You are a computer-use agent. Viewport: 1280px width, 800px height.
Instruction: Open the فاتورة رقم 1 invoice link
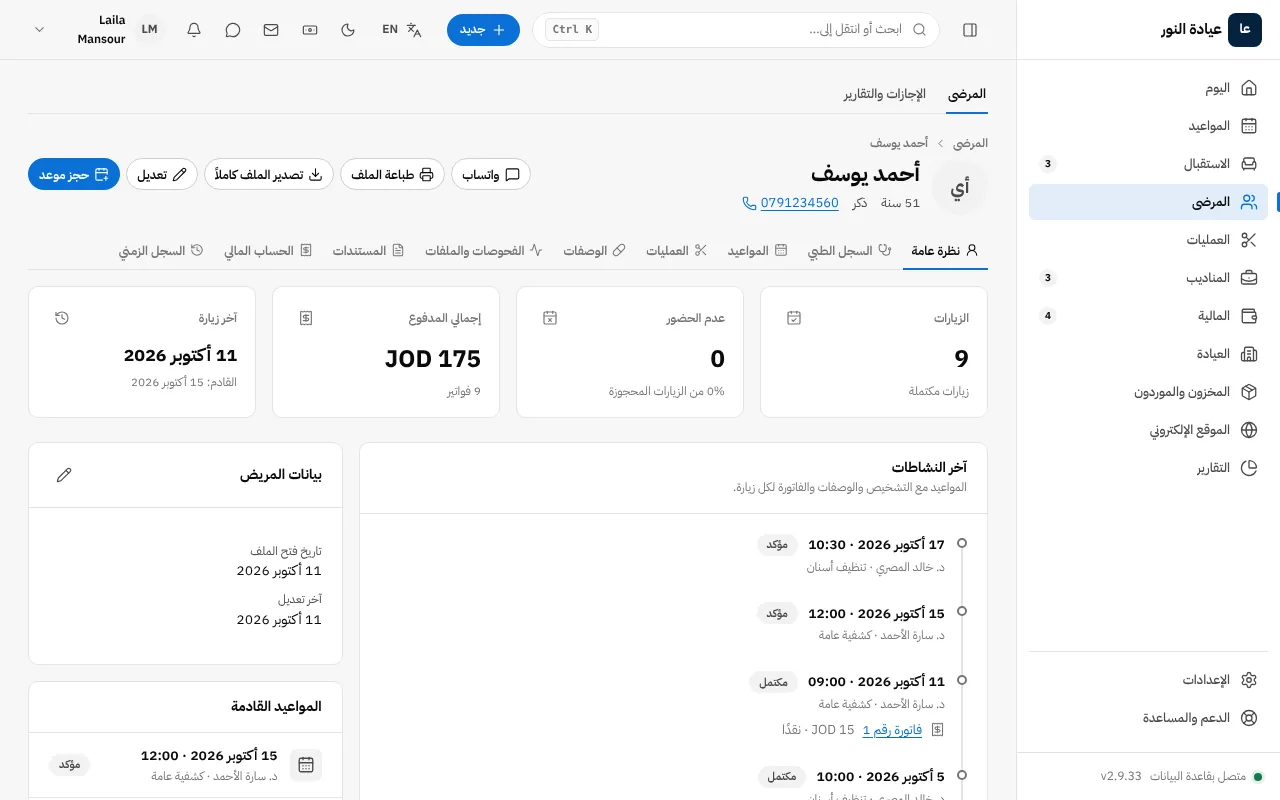(892, 730)
